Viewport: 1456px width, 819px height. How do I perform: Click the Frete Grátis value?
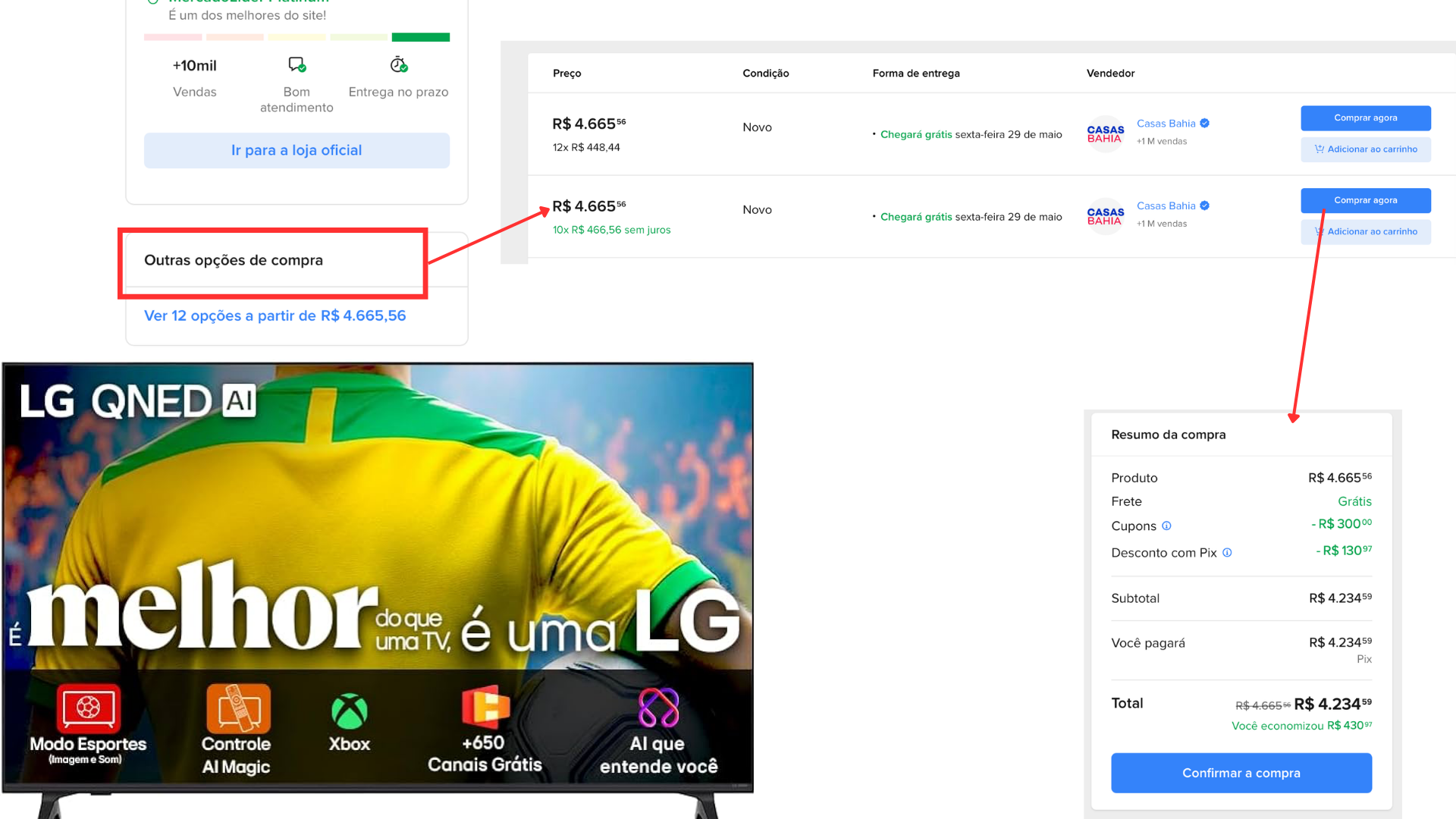click(1354, 501)
